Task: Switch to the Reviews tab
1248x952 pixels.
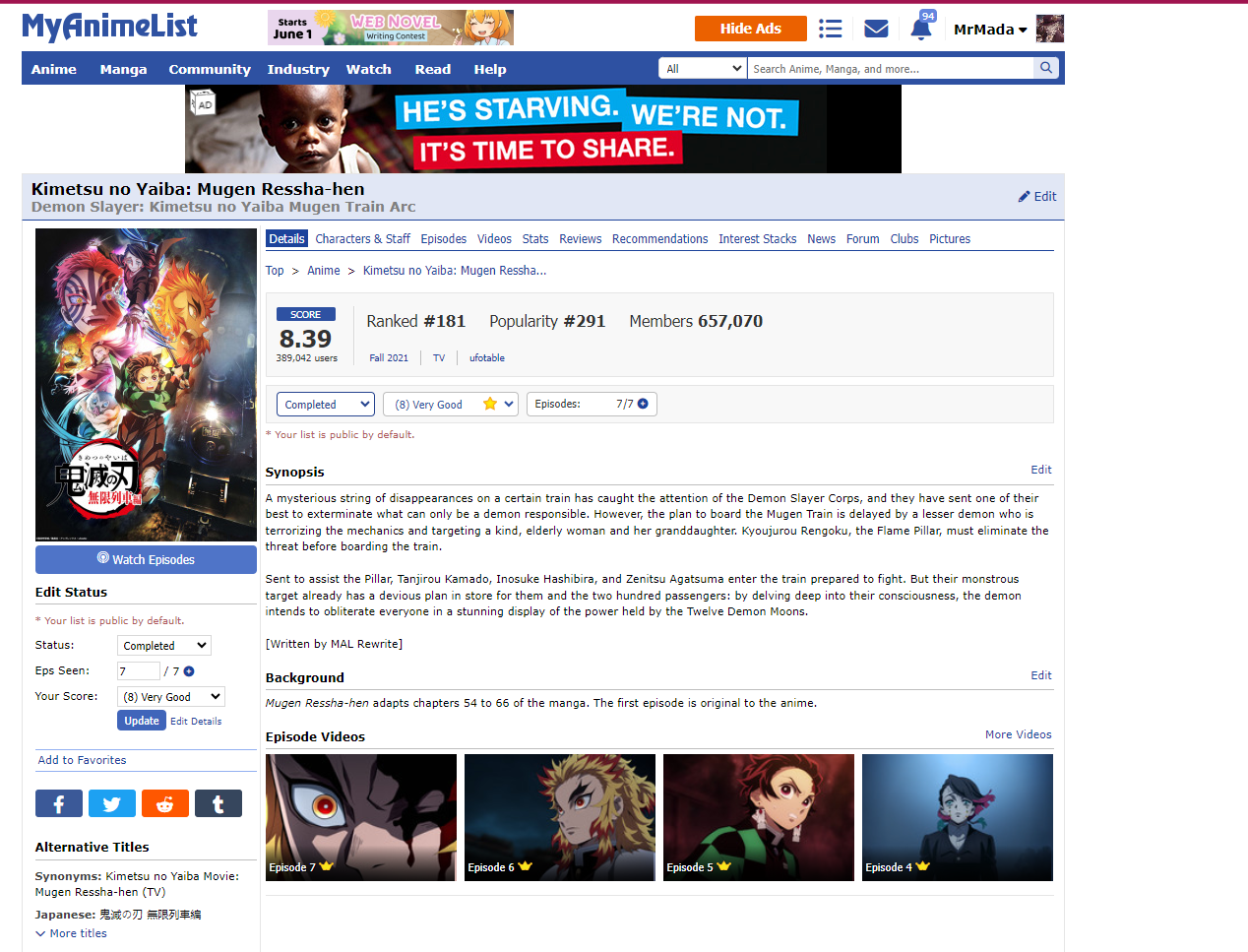Action: point(581,239)
